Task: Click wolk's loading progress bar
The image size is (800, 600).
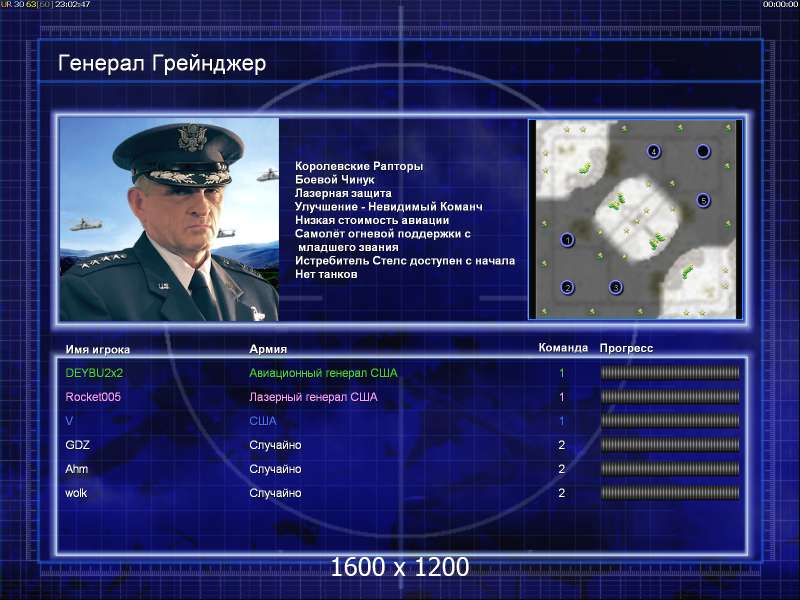Action: 670,493
